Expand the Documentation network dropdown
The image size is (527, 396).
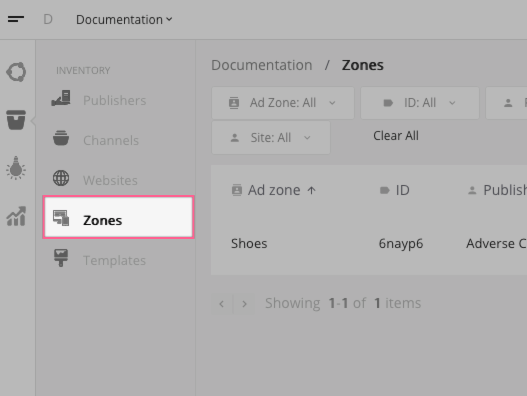click(x=124, y=19)
